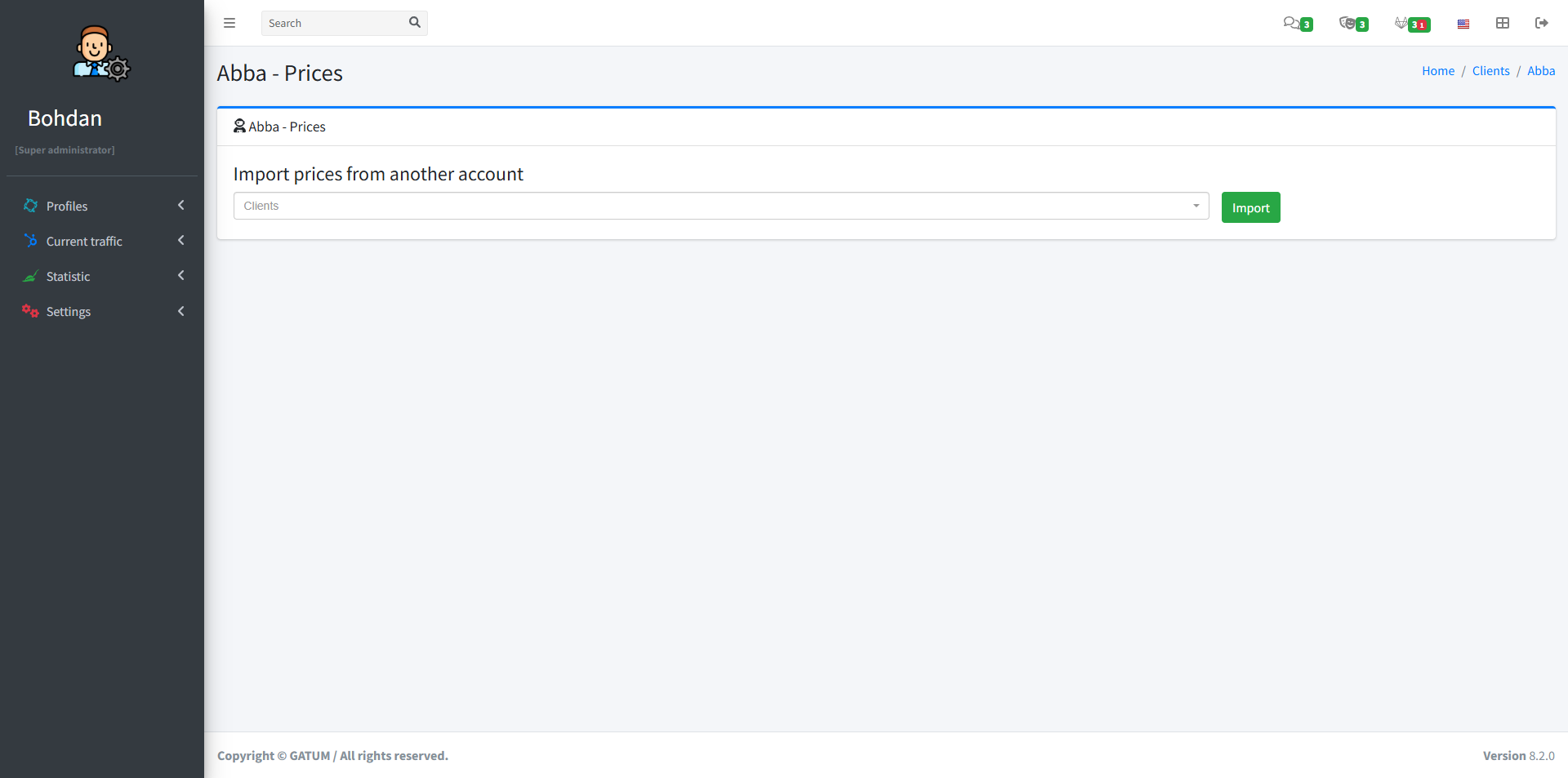Click the search magnifier icon
This screenshot has height=778, width=1568.
(415, 23)
